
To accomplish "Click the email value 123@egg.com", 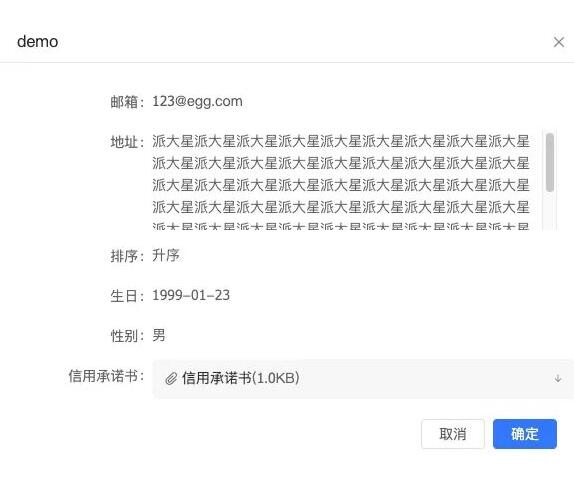I will tap(197, 101).
